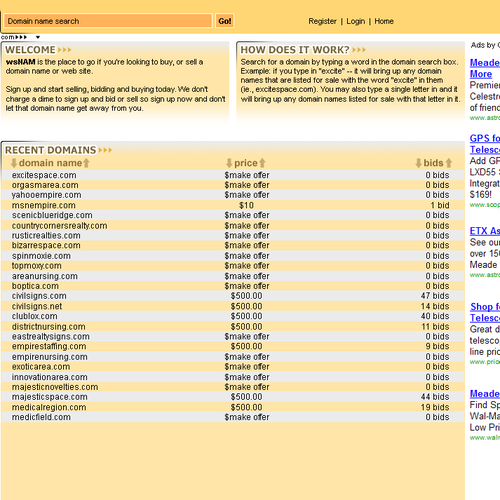The image size is (500, 500).
Task: Select spinmoxie.com domain
Action: tap(41, 256)
